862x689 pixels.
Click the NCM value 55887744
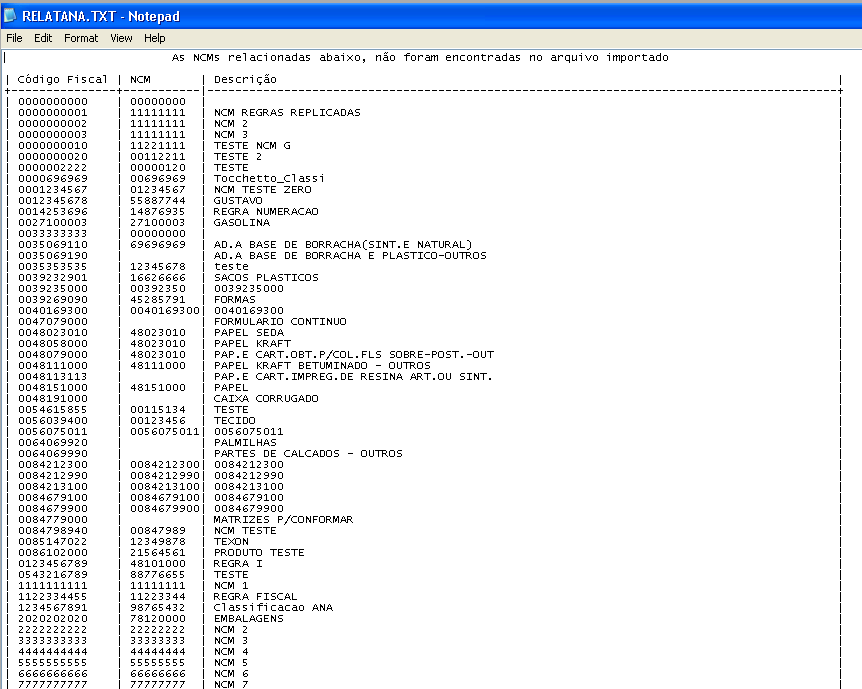pyautogui.click(x=158, y=200)
